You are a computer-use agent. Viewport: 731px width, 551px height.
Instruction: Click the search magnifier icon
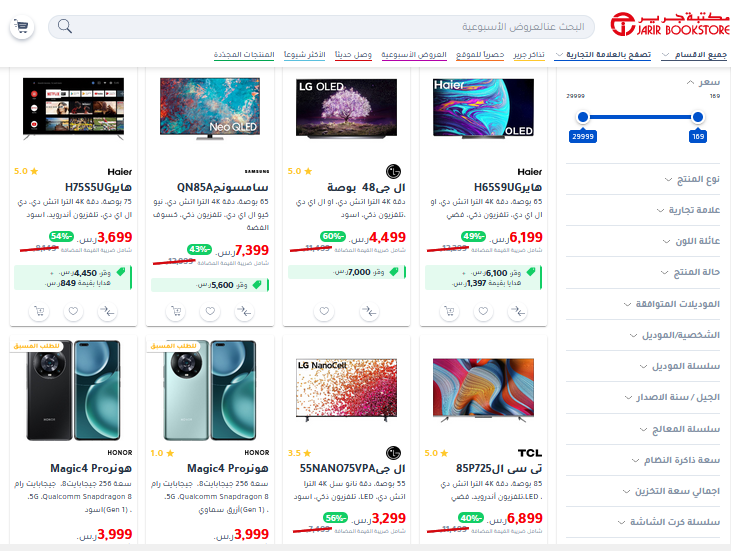(x=65, y=27)
